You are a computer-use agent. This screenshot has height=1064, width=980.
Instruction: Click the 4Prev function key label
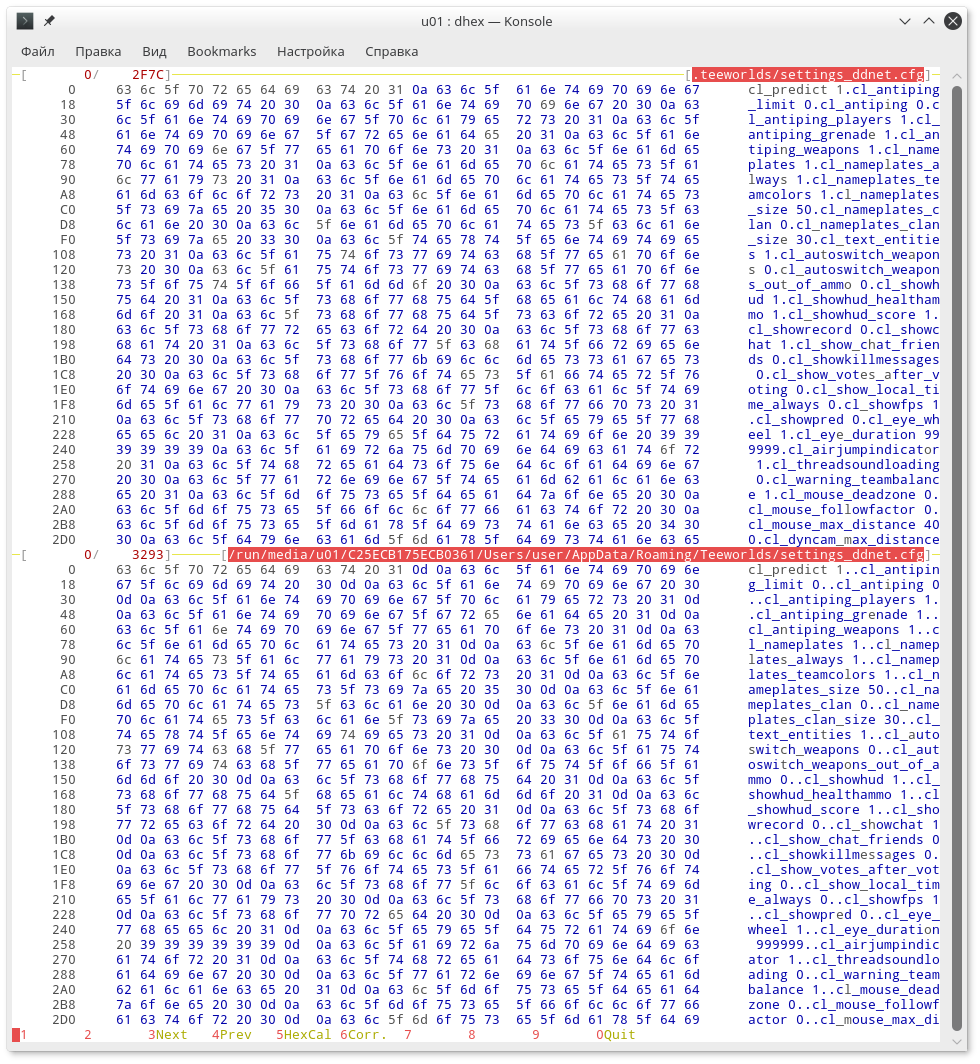(x=231, y=1035)
